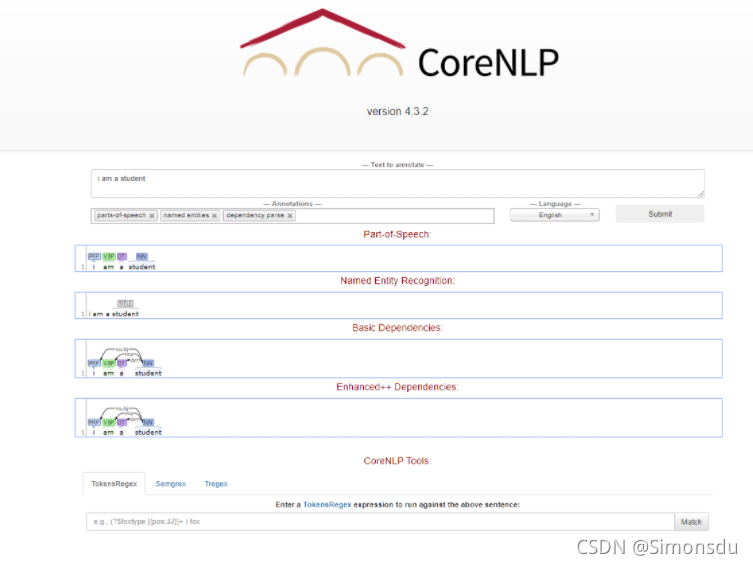Click the Match button

click(x=691, y=522)
